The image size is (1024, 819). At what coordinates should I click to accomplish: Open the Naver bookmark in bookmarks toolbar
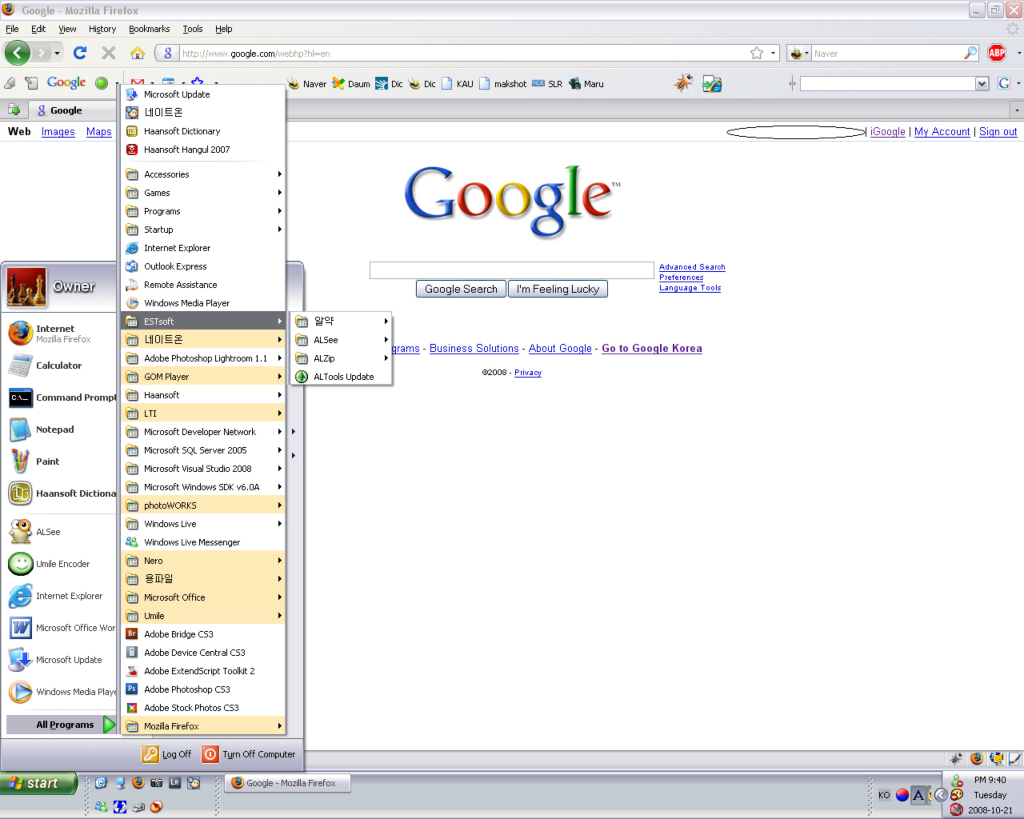[307, 84]
